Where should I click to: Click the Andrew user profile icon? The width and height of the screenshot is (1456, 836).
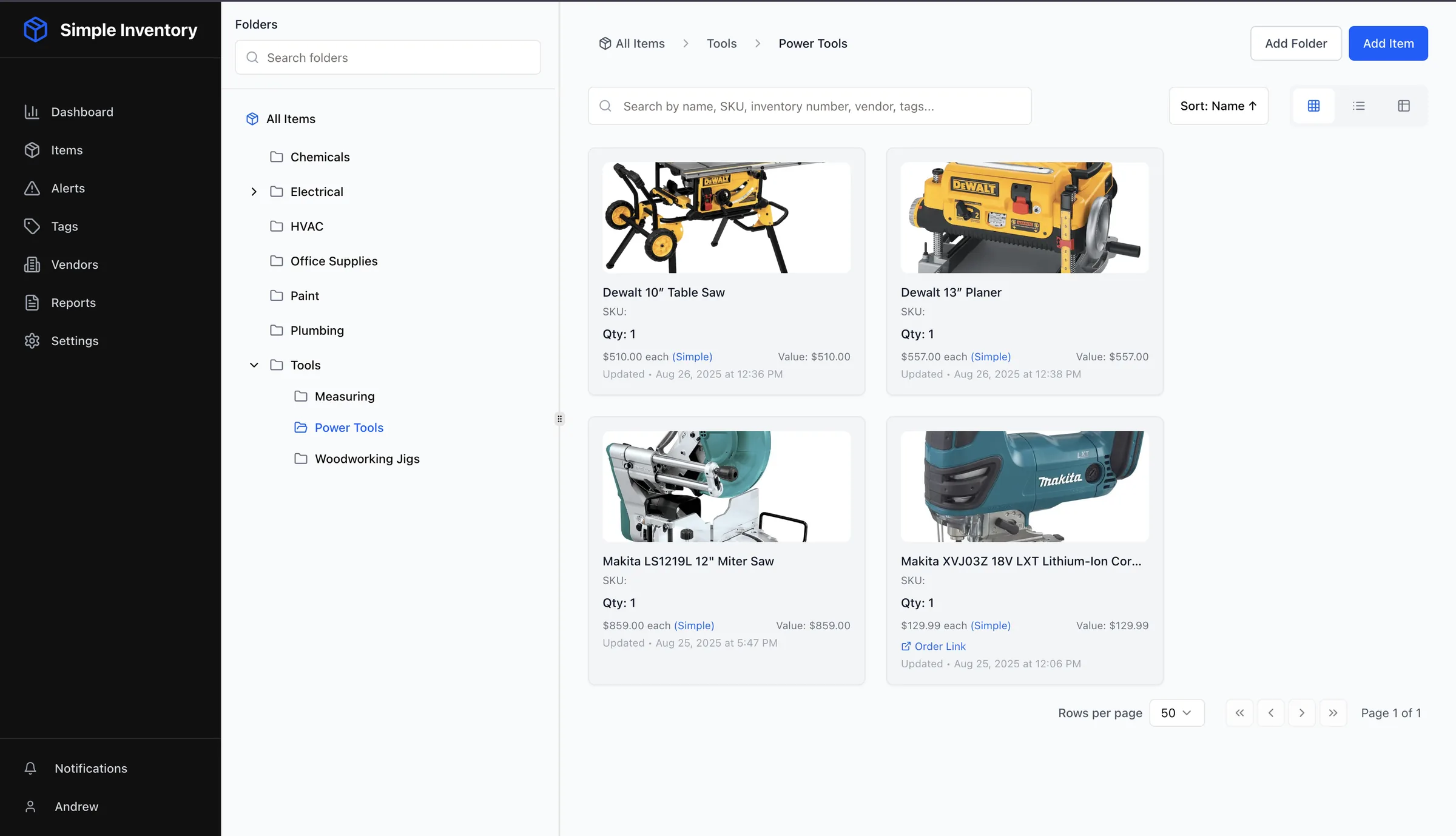pos(30,806)
